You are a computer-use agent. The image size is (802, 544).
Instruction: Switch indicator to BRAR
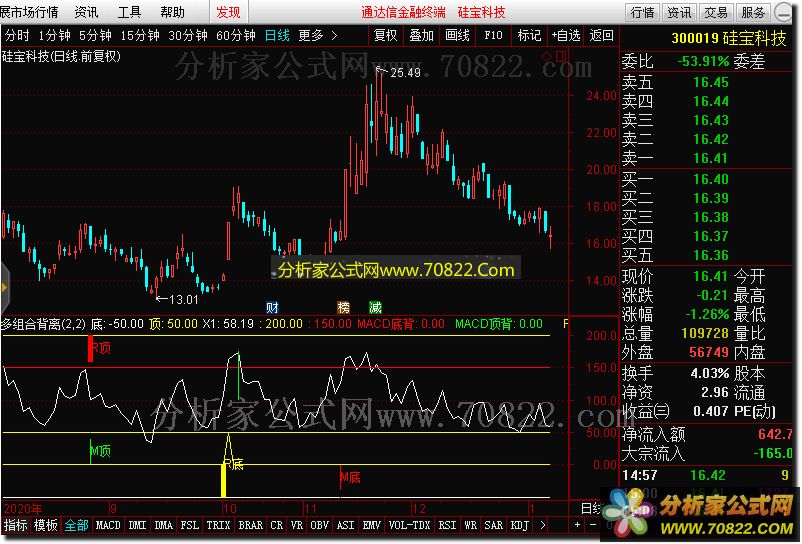(x=251, y=525)
